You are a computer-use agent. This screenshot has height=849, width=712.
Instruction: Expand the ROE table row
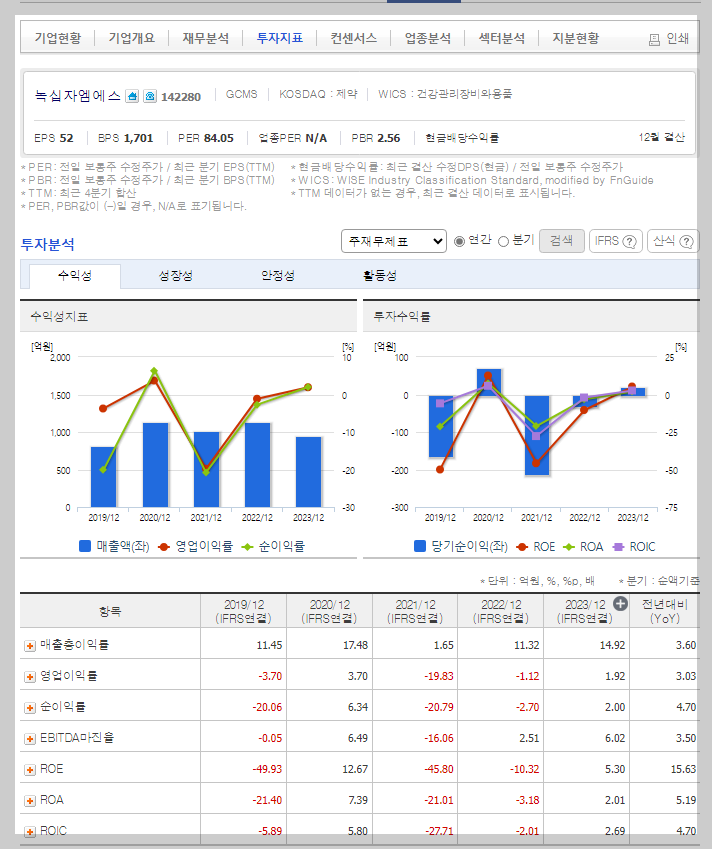30,770
